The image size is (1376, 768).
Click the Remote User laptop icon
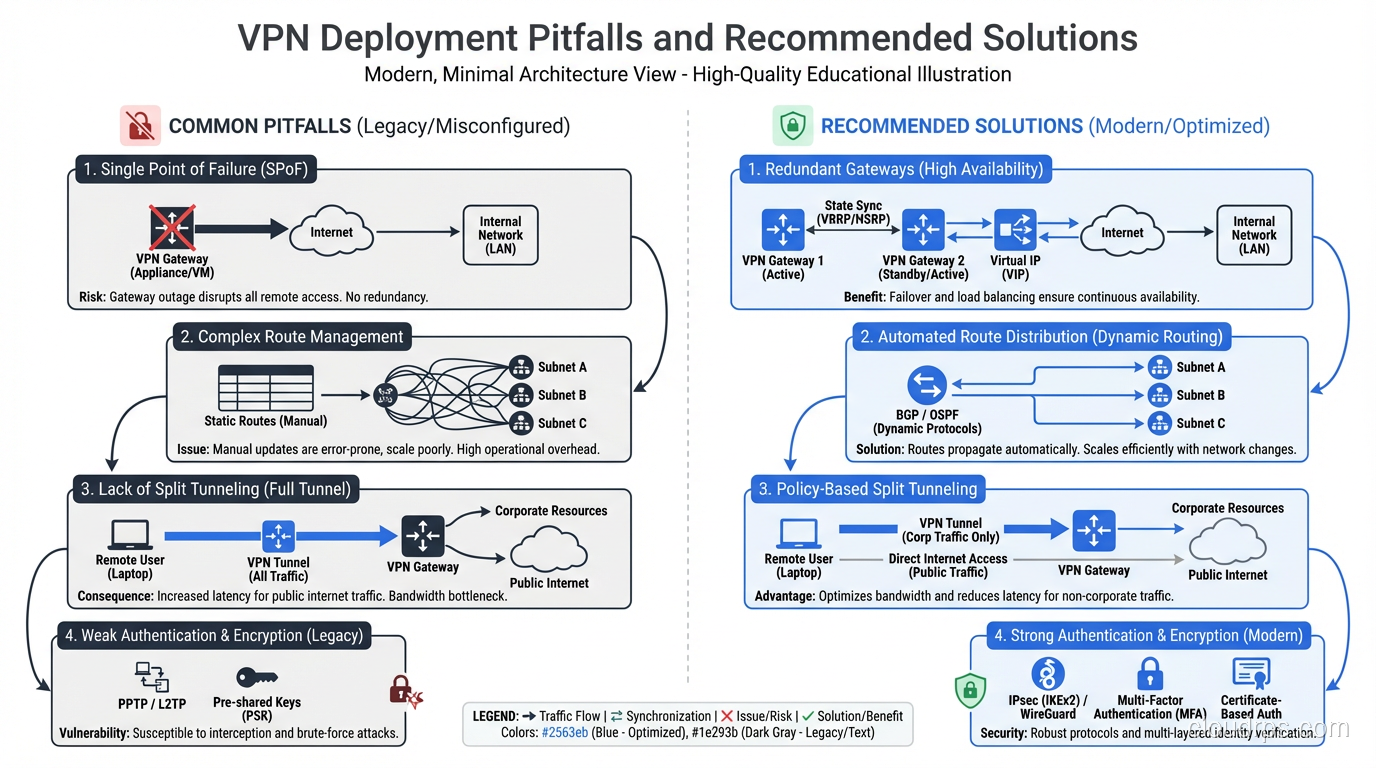(129, 535)
